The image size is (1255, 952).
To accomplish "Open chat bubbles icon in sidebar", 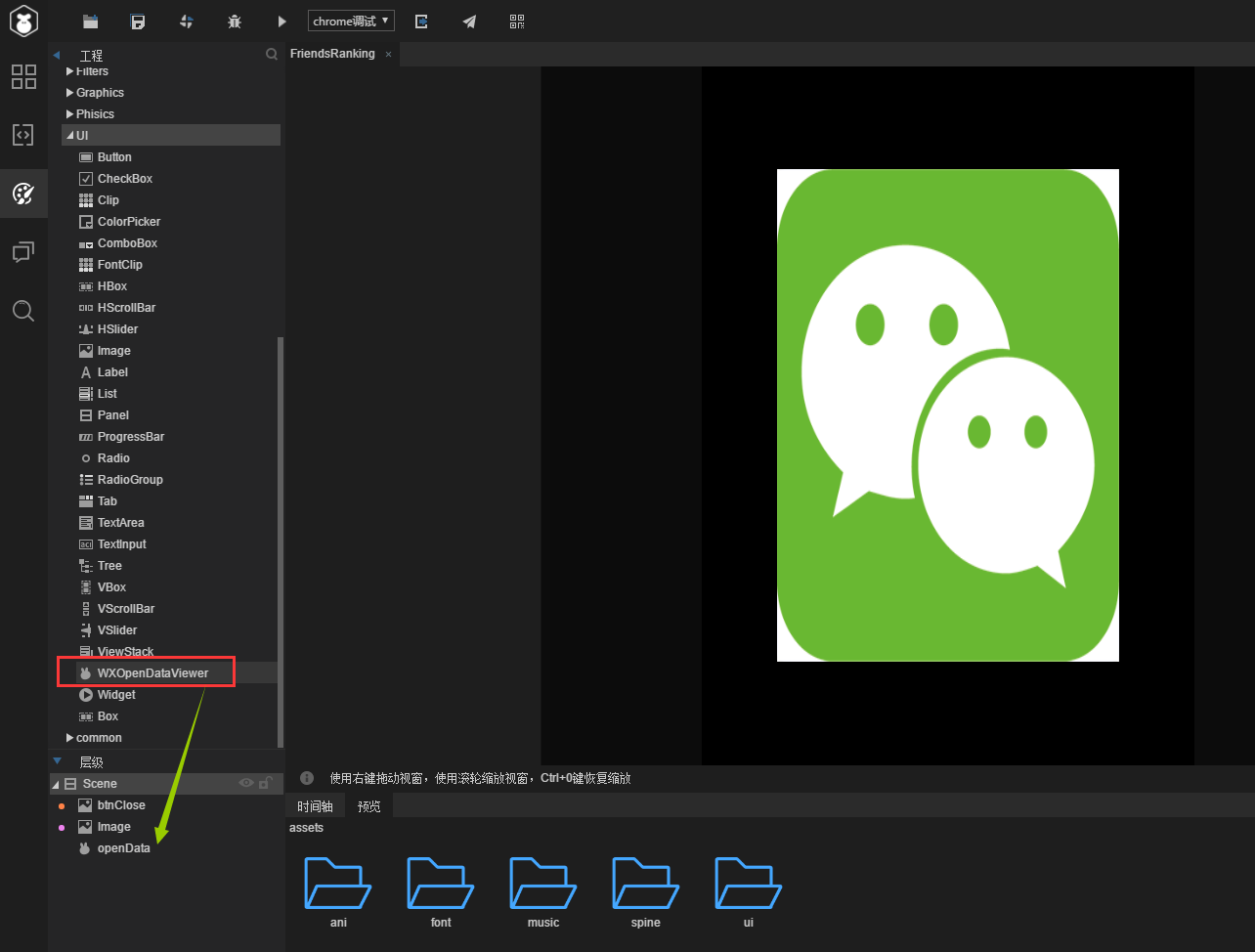I will pyautogui.click(x=23, y=252).
